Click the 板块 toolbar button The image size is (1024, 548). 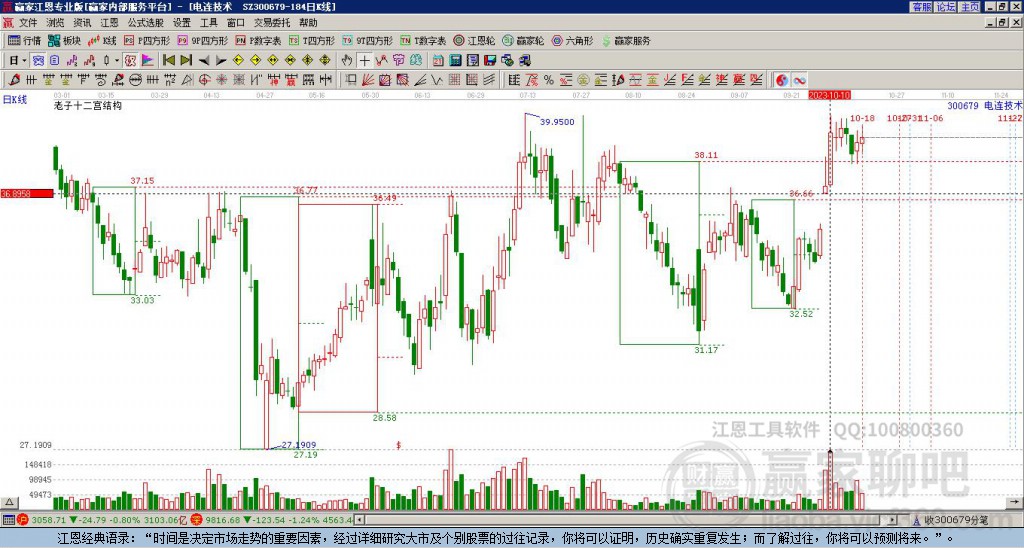pyautogui.click(x=65, y=40)
